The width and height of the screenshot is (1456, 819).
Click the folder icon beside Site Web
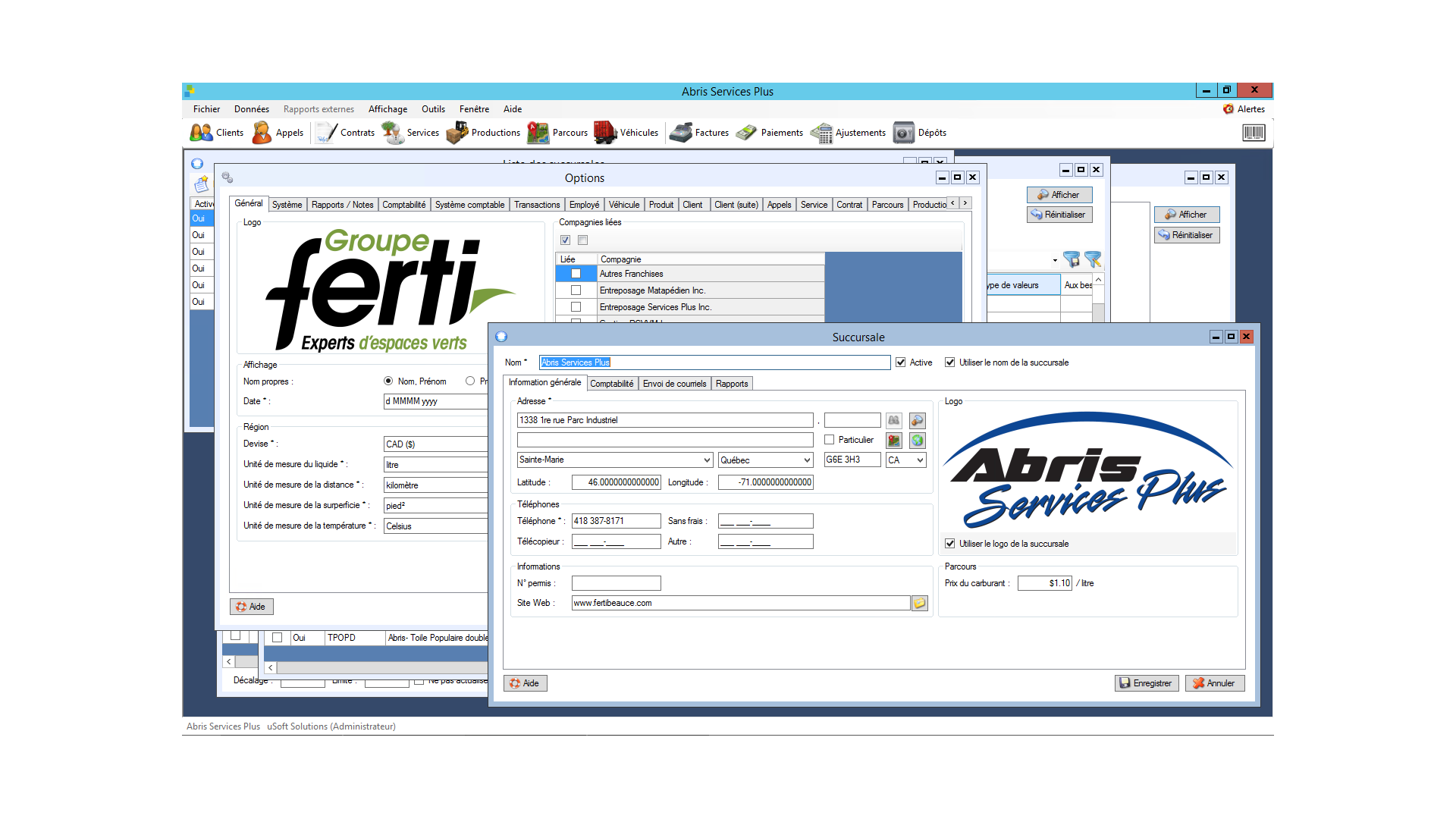tap(919, 603)
